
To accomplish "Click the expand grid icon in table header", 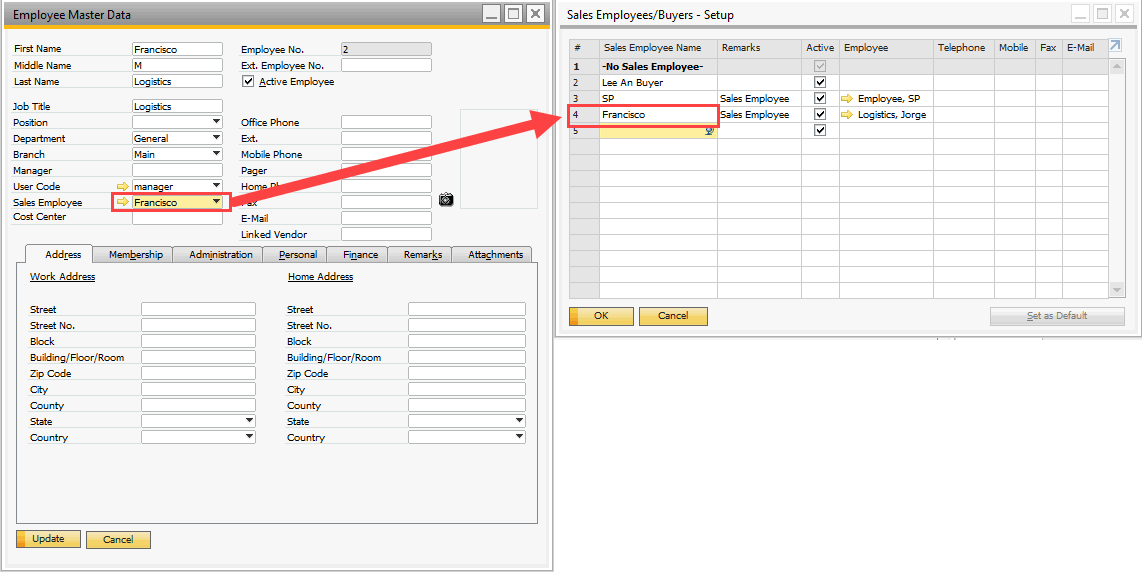I will (1116, 45).
